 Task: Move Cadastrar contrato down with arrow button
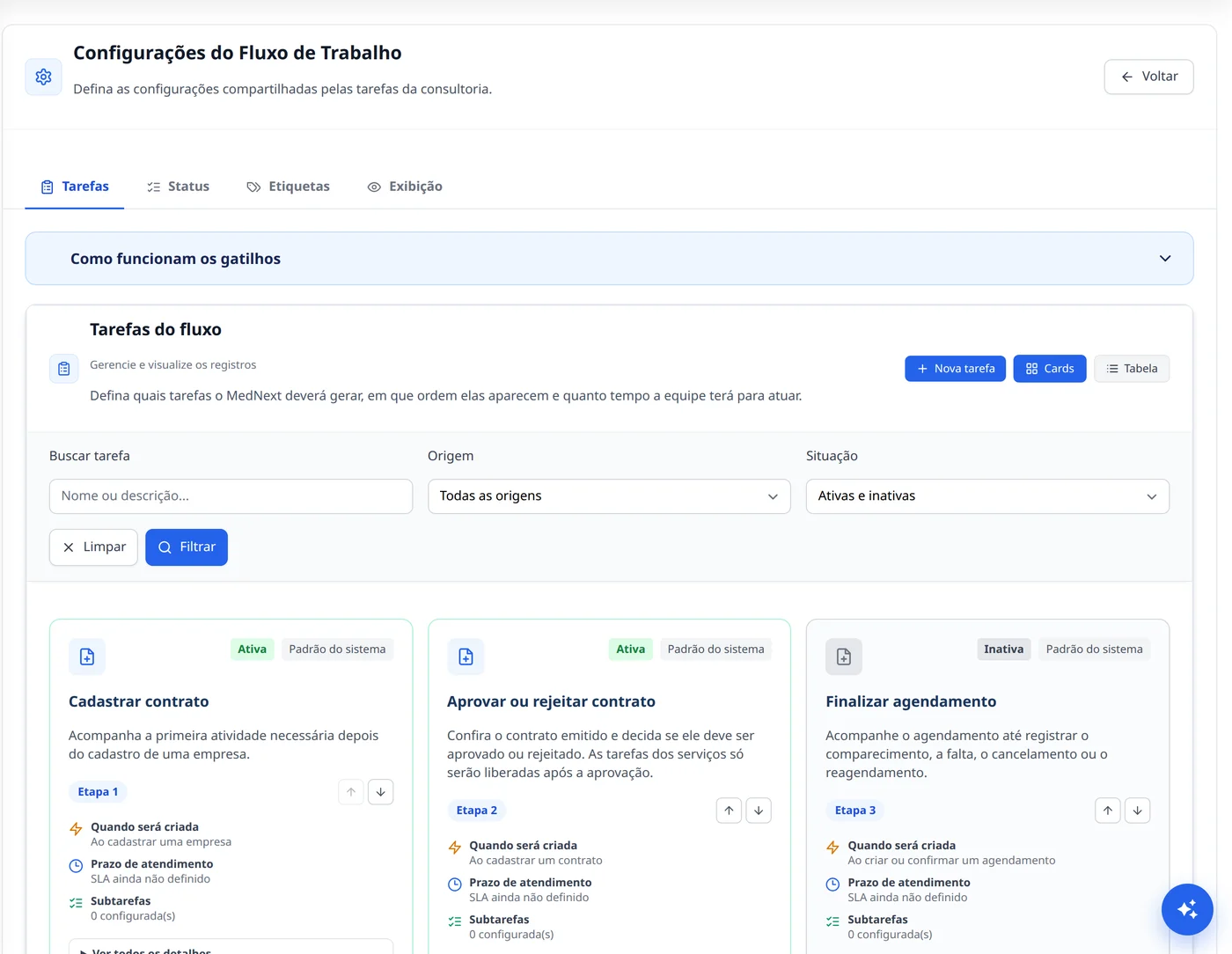(380, 792)
